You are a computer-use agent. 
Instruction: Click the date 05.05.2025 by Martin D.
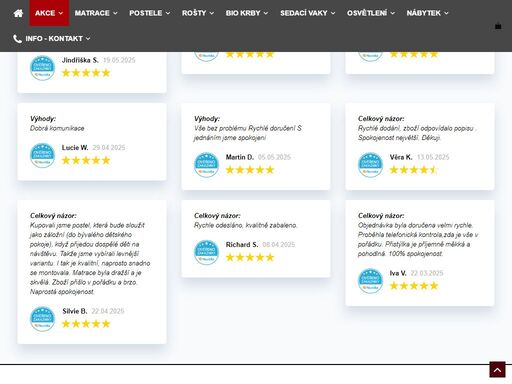click(274, 157)
